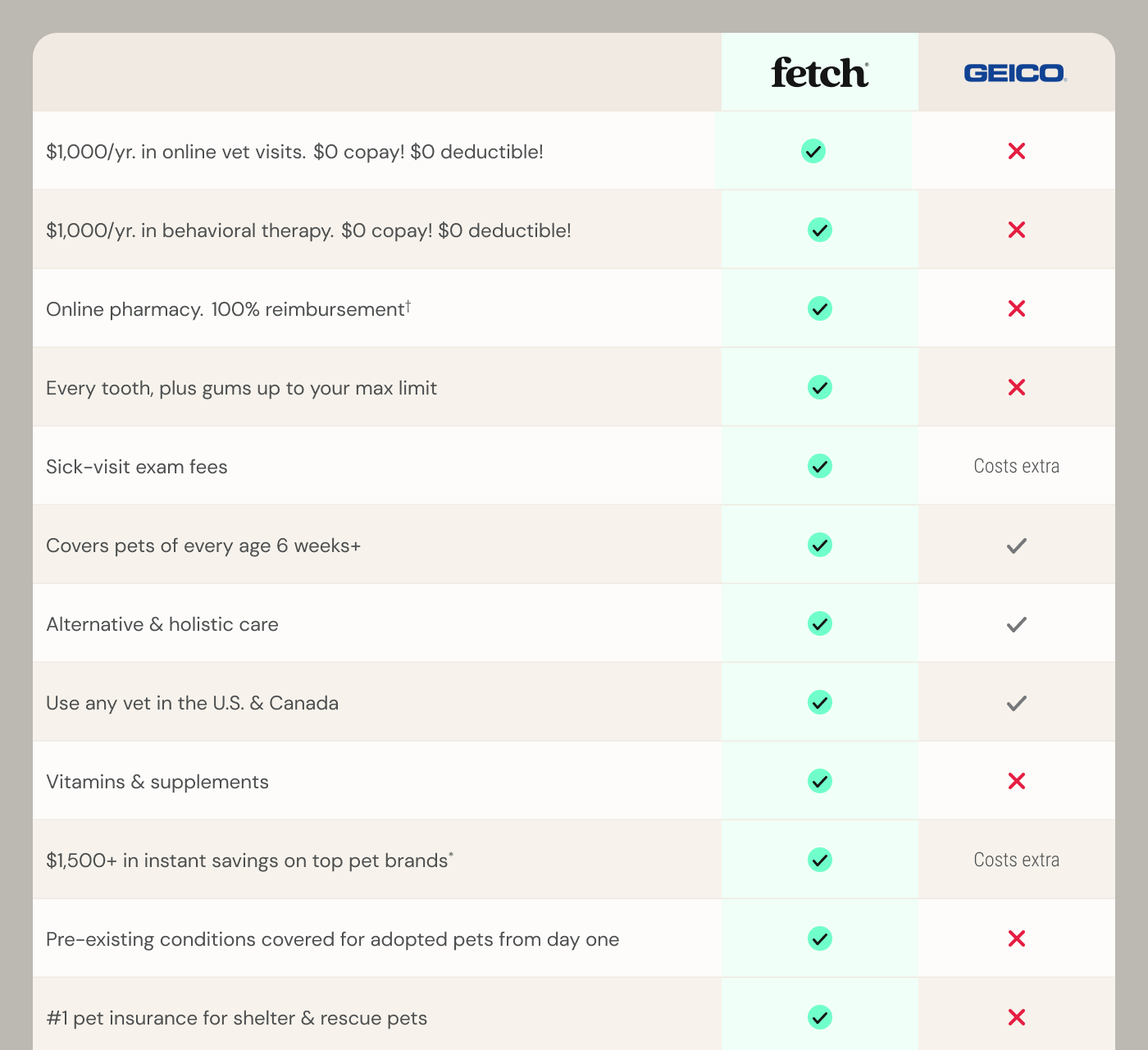Image resolution: width=1148 pixels, height=1050 pixels.
Task: Click '#1 pet insurance for shelter & rescue pets' text
Action: click(237, 1018)
